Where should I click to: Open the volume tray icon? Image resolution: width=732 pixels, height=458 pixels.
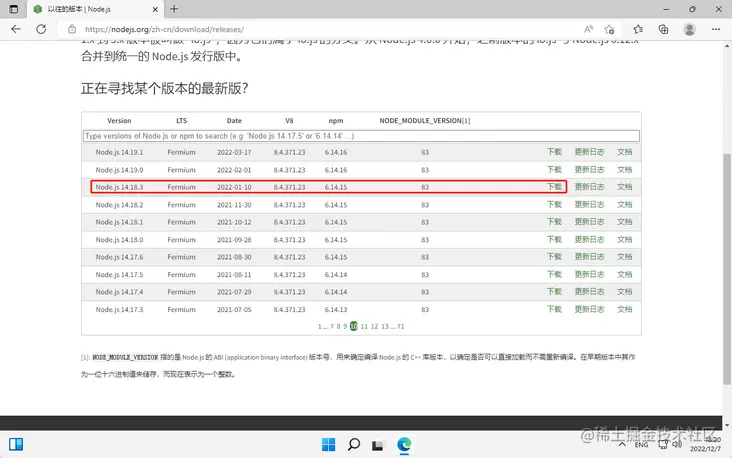click(677, 444)
